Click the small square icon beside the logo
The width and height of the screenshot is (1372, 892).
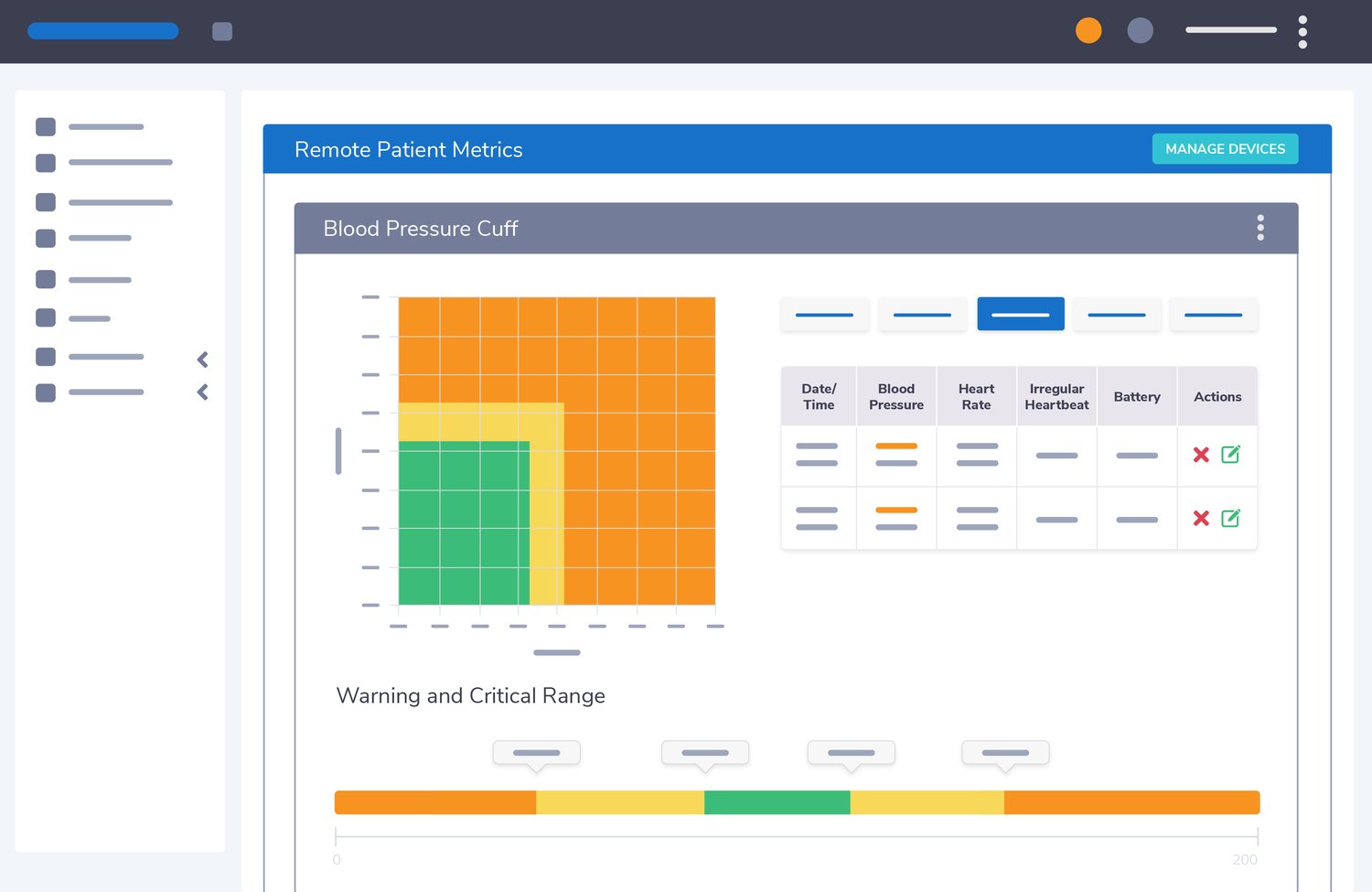[x=222, y=32]
